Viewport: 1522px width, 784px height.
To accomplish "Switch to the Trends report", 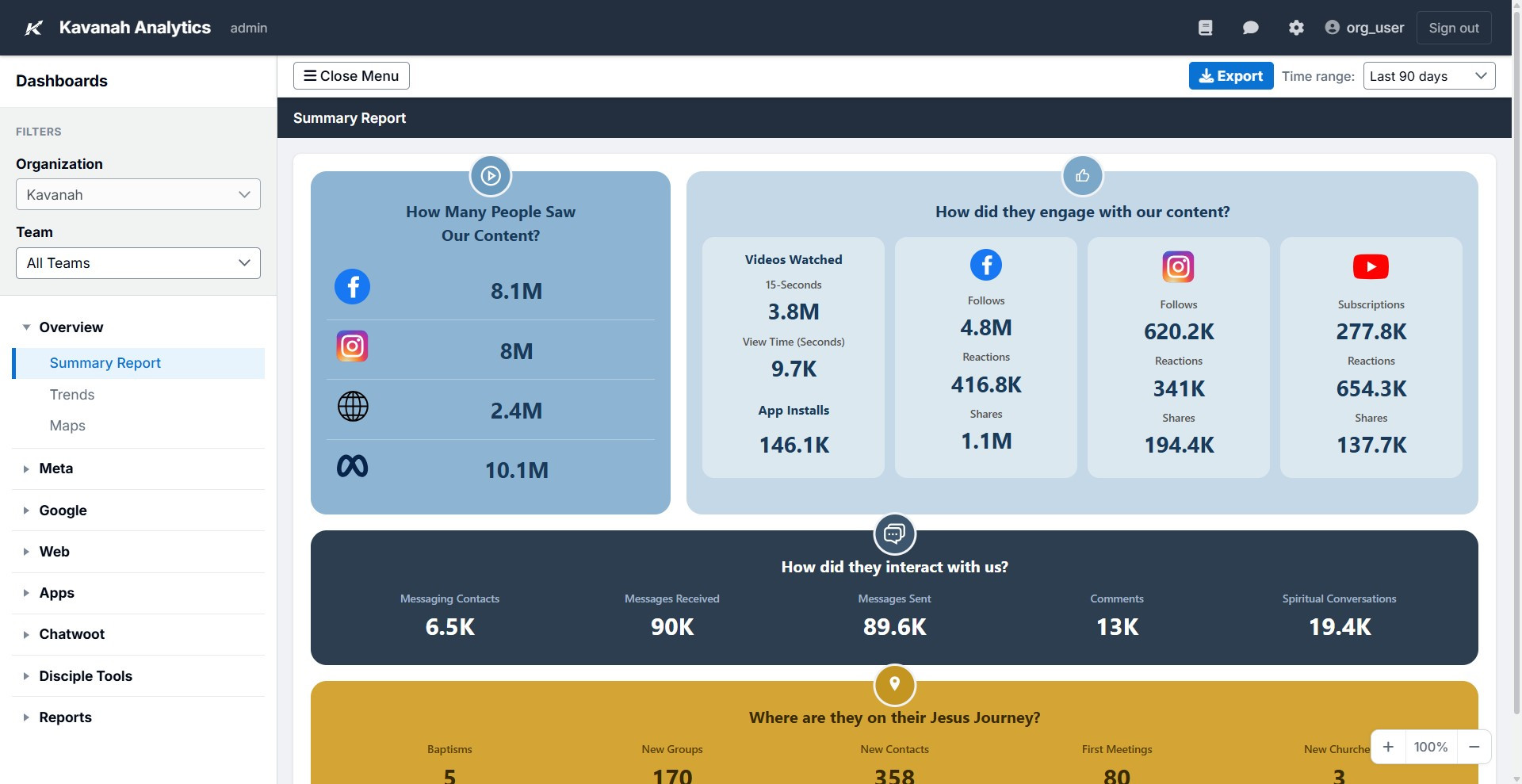I will point(71,394).
